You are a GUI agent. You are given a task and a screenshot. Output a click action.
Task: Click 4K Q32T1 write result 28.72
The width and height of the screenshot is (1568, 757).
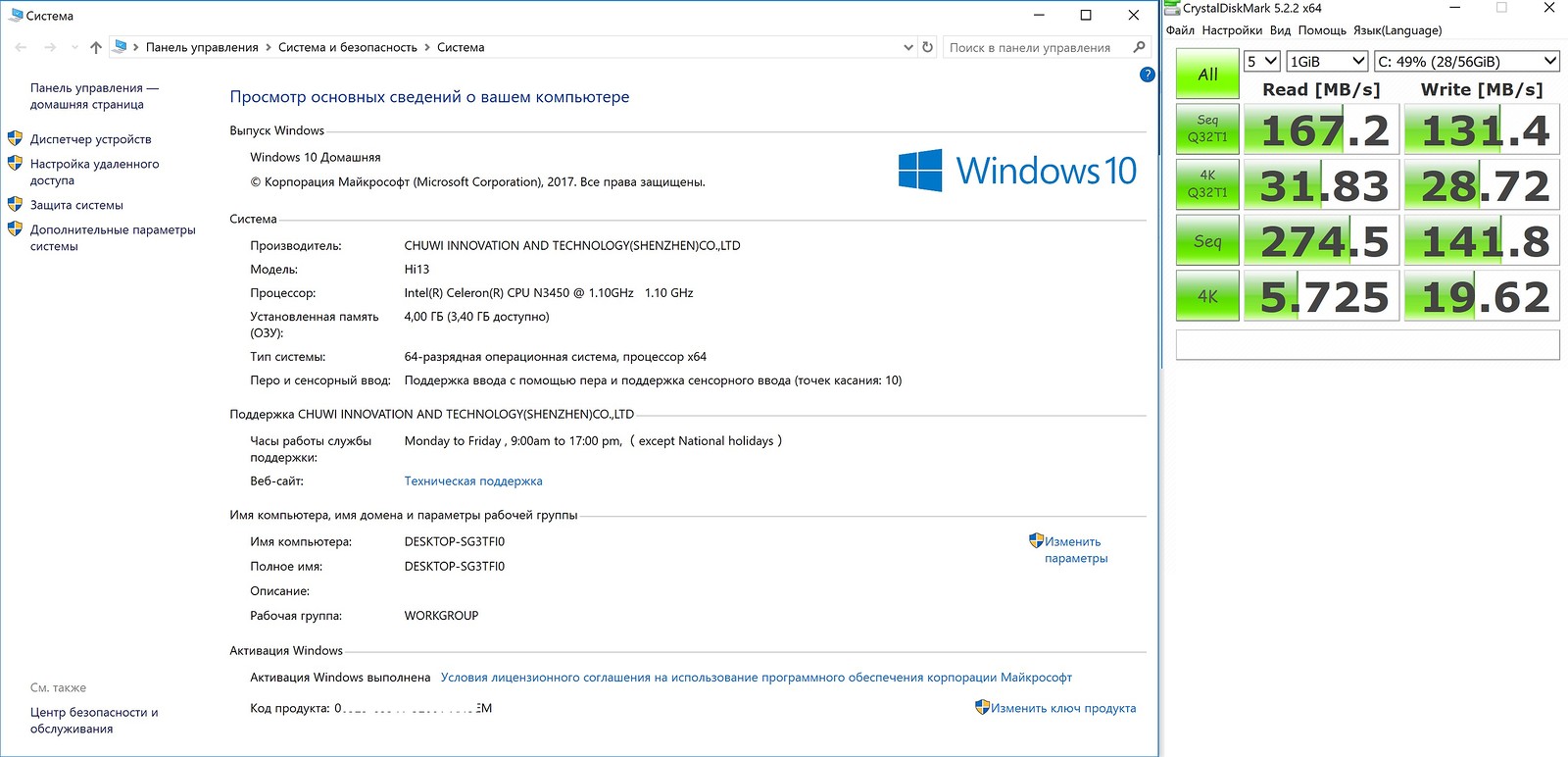point(1482,185)
